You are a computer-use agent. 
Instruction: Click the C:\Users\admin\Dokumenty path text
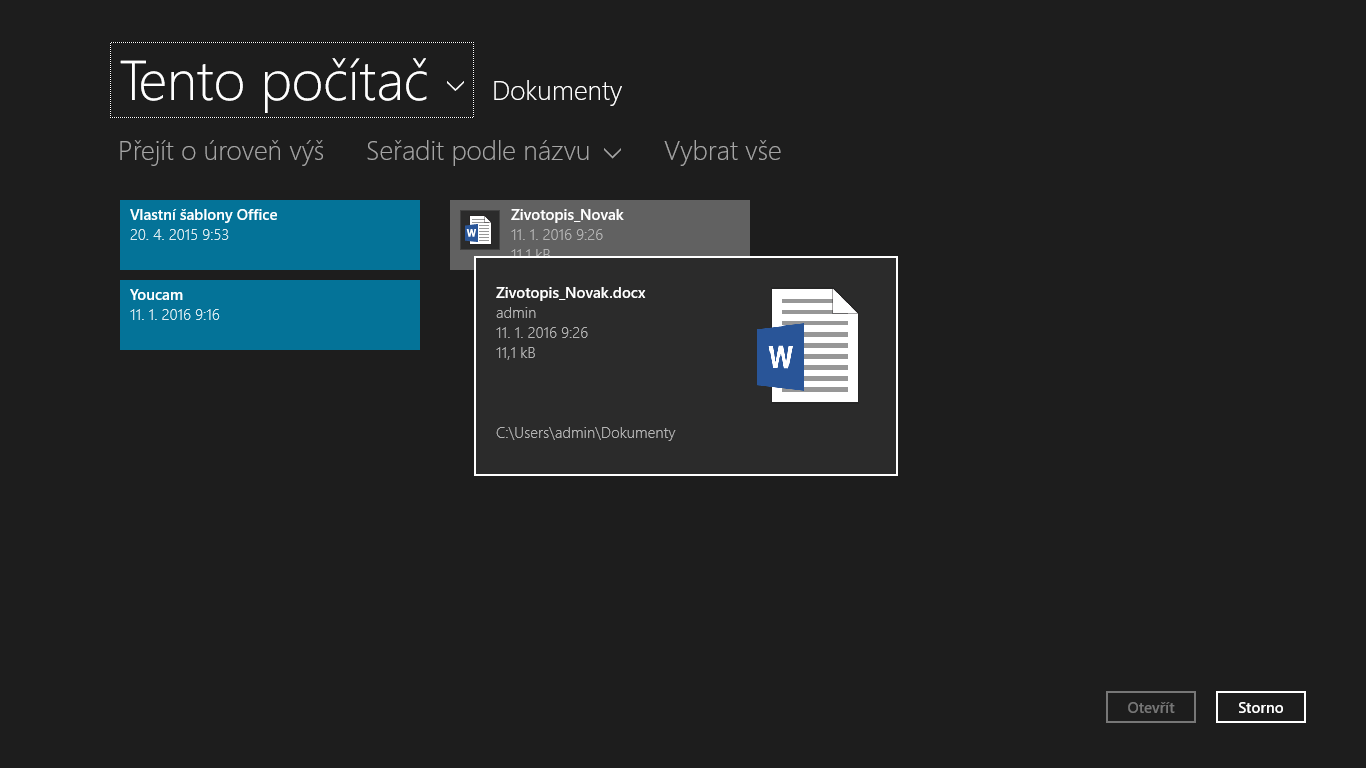click(586, 433)
